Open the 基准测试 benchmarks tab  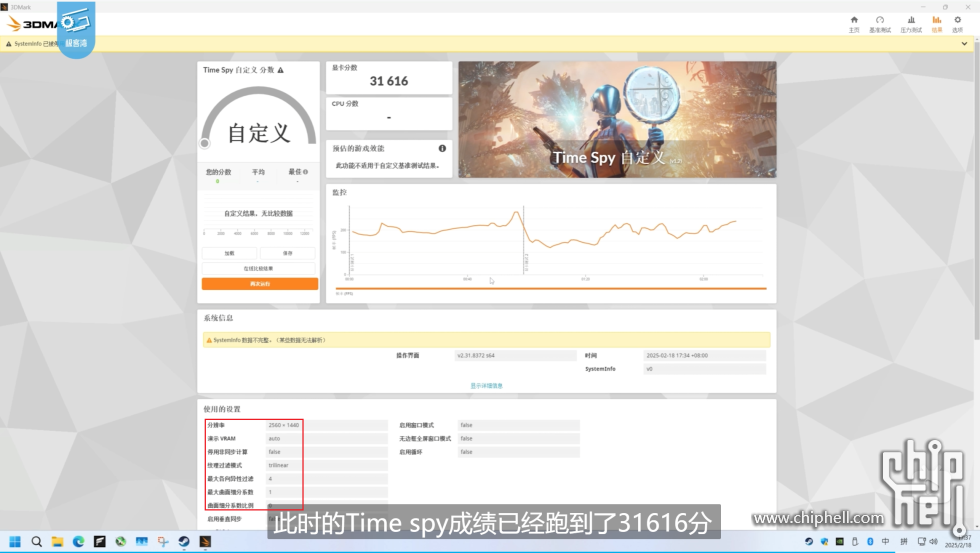(879, 24)
